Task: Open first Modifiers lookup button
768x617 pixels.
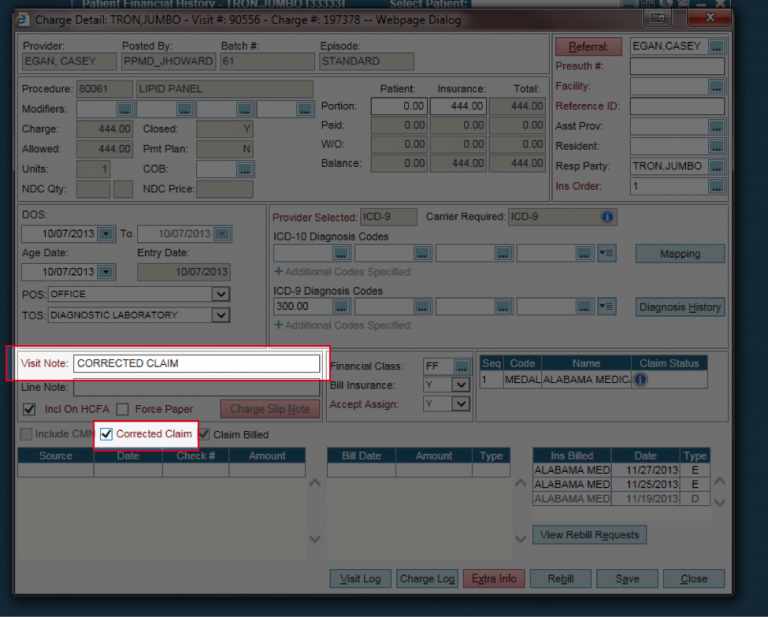Action: [x=124, y=109]
